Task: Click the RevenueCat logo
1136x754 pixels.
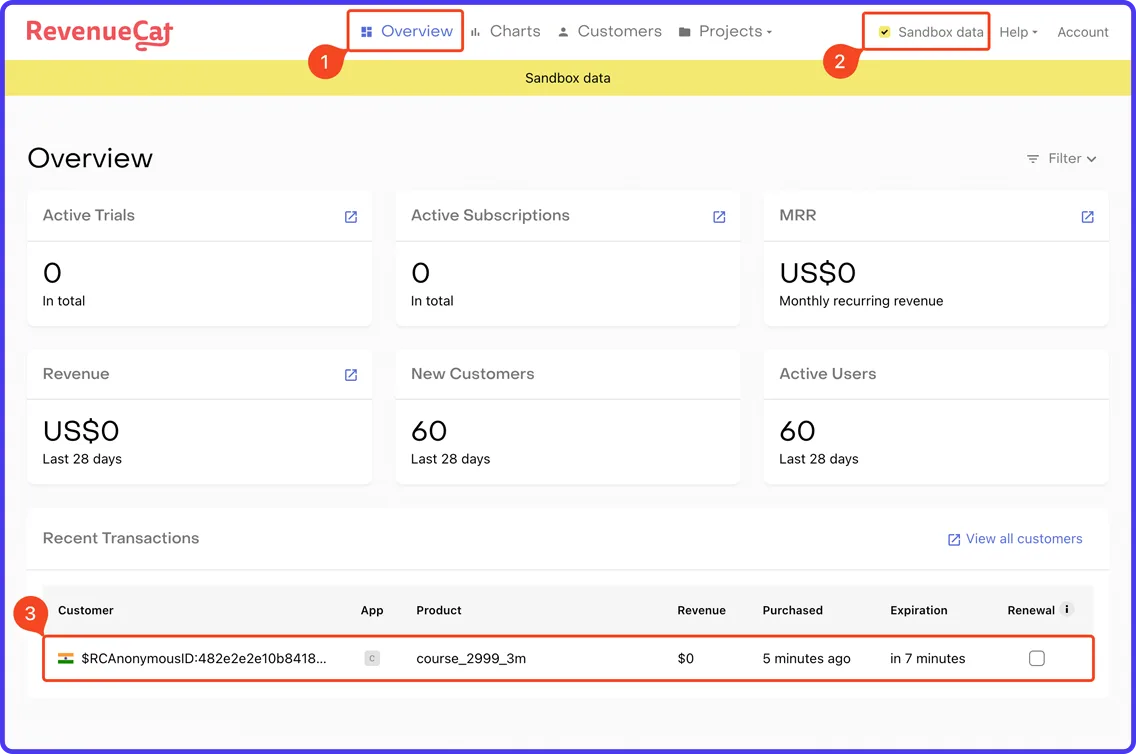Action: pyautogui.click(x=99, y=34)
